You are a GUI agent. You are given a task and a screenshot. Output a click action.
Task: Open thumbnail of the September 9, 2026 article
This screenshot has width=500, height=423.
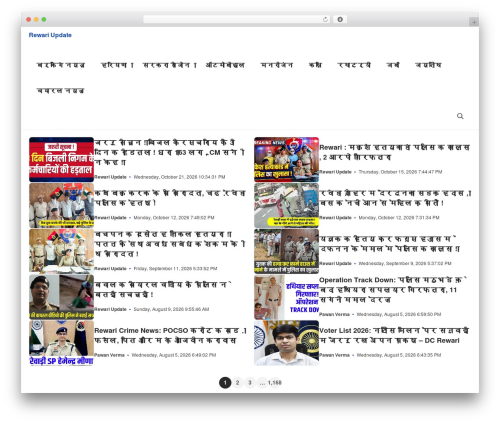coord(286,251)
